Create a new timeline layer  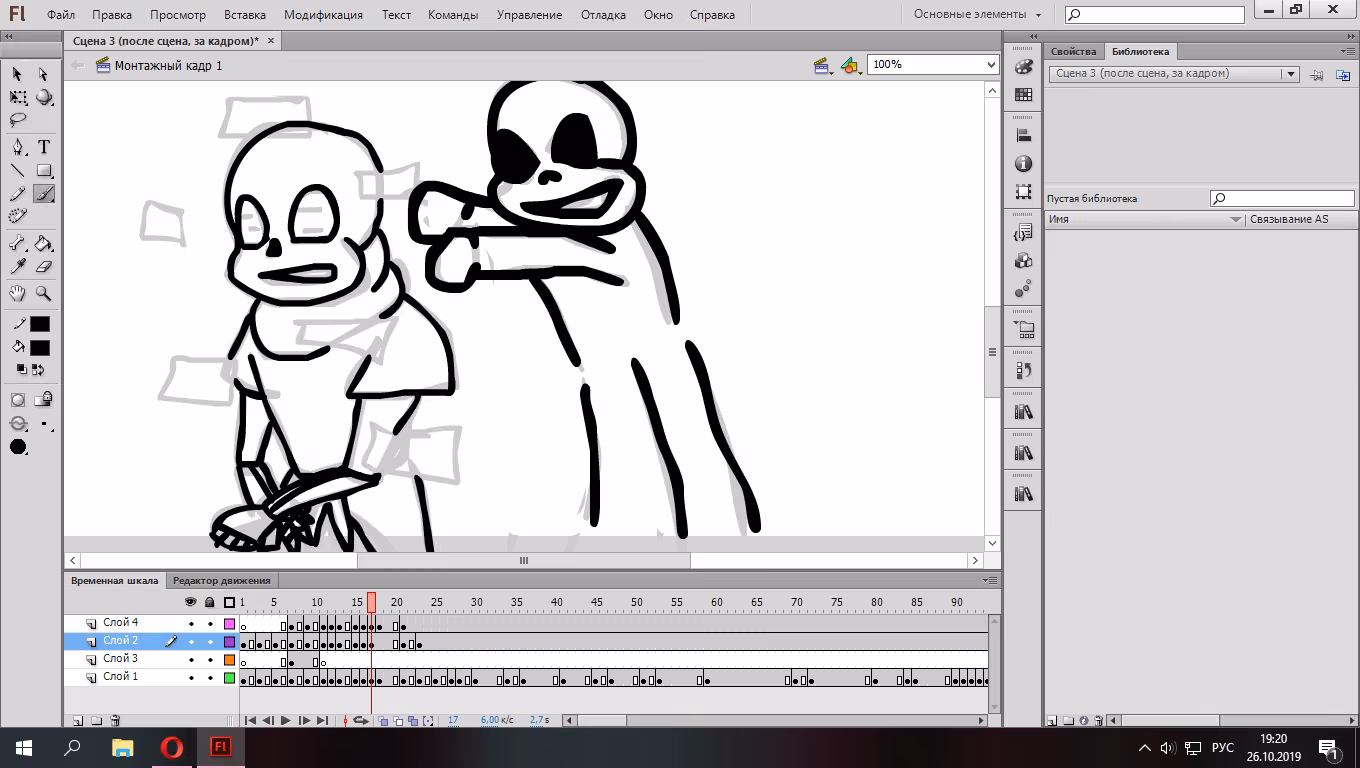(77, 720)
